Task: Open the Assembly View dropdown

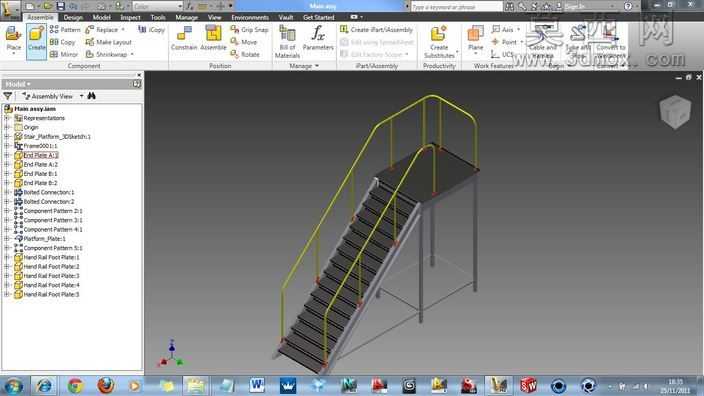Action: [81, 96]
